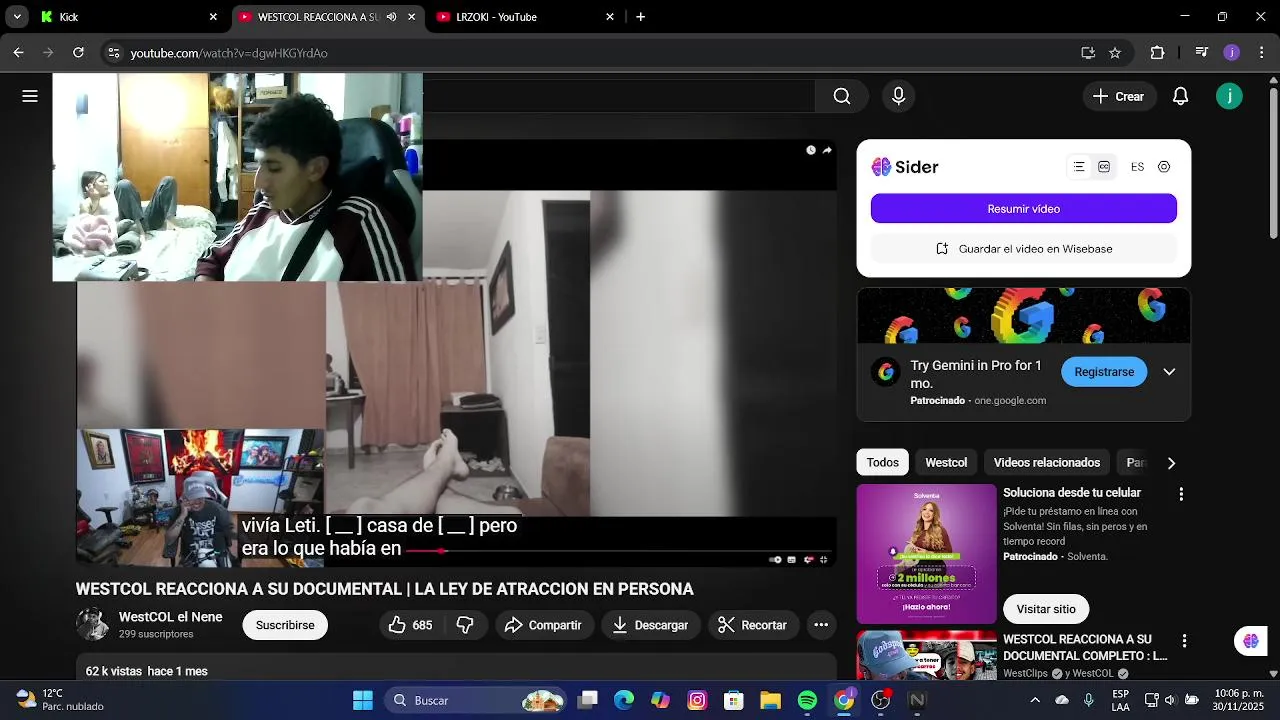Screen dimensions: 1280x720
Task: Switch to the LRZOKI - YouTube tab
Action: tap(525, 17)
